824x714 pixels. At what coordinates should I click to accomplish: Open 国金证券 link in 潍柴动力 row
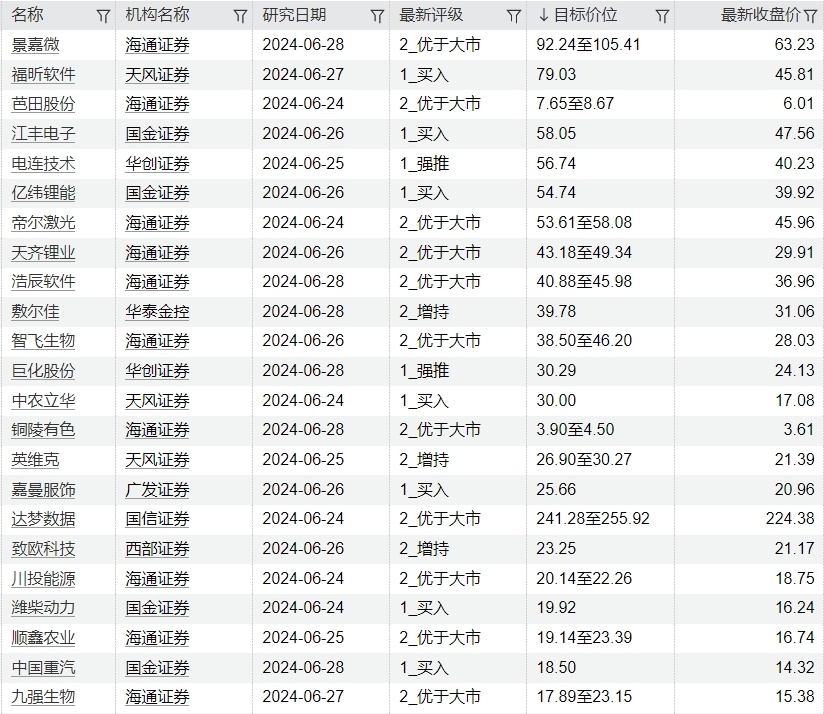coord(157,607)
